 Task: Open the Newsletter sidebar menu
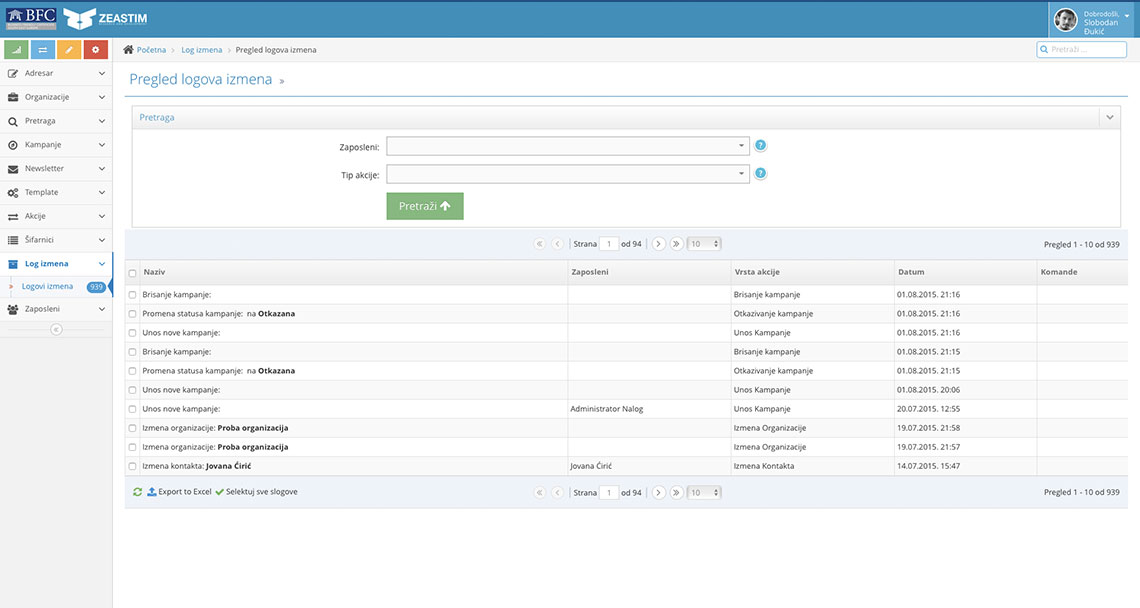click(x=56, y=168)
